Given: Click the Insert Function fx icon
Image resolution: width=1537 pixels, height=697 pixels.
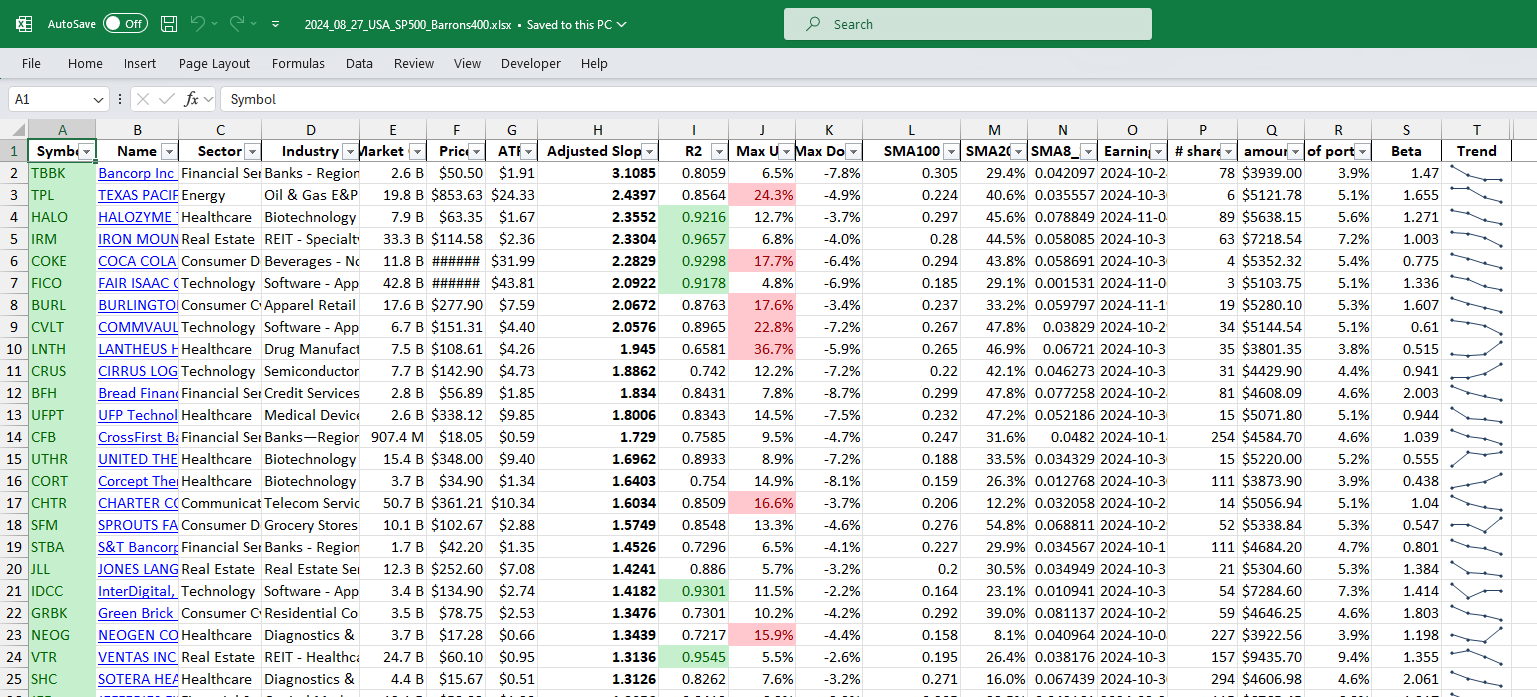Looking at the screenshot, I should 193,99.
